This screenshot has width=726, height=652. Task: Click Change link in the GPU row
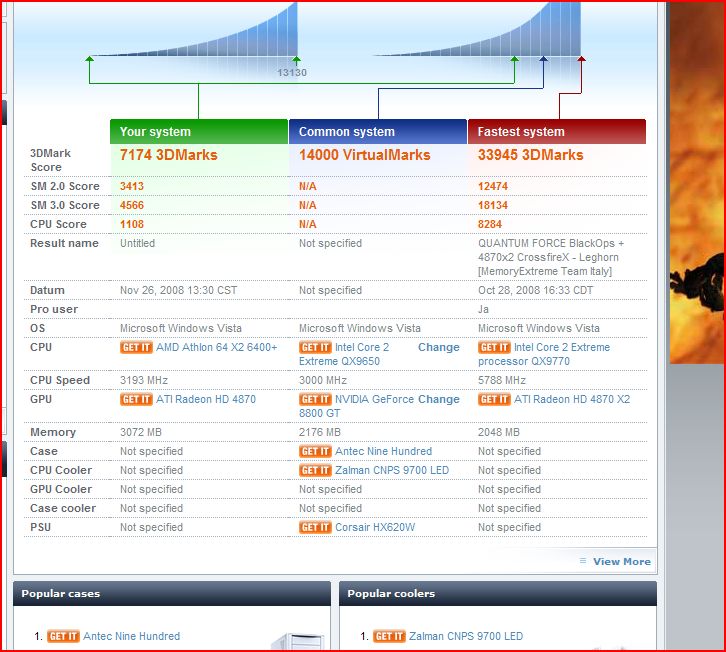pyautogui.click(x=438, y=399)
